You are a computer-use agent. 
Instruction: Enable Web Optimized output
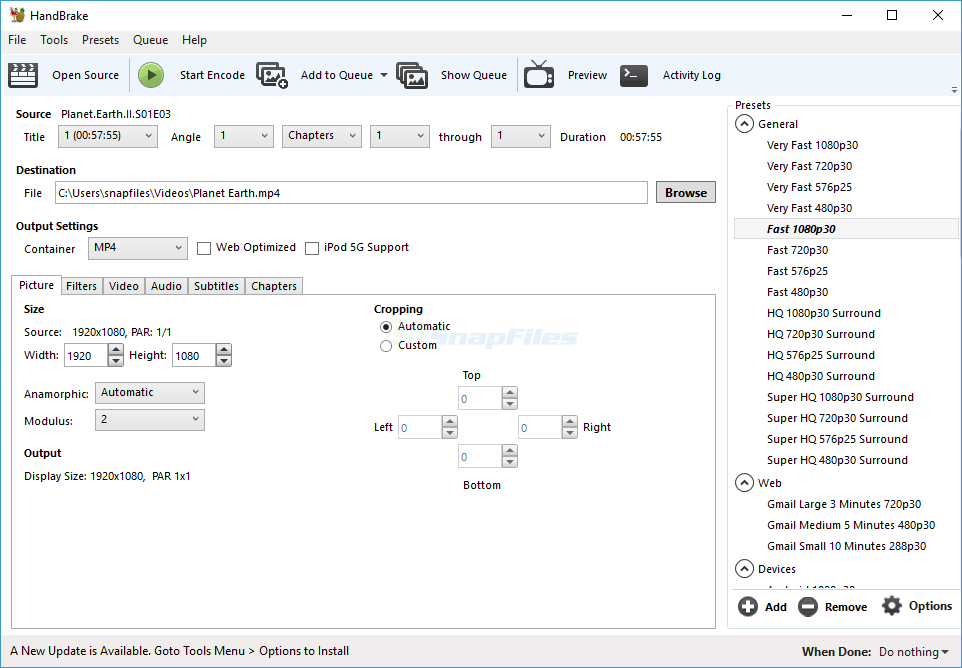click(204, 247)
